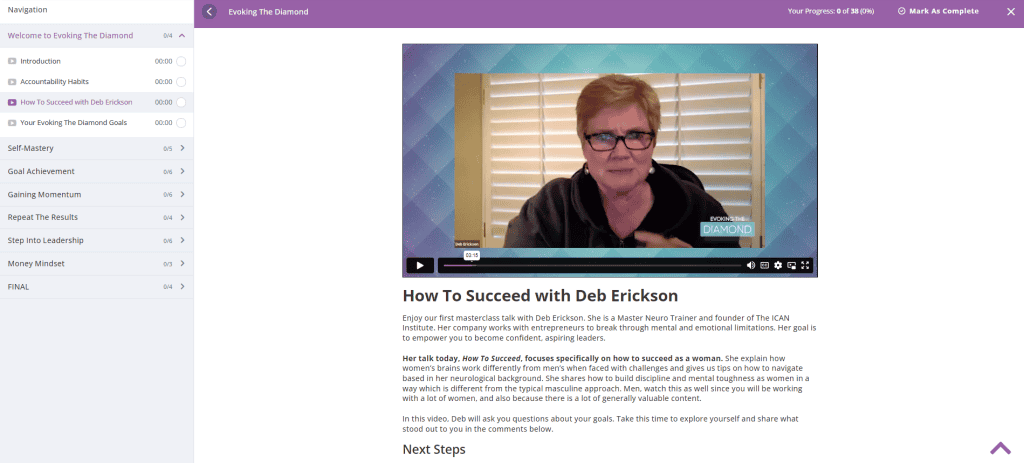
Task: Enter fullscreen video mode
Action: click(x=805, y=265)
